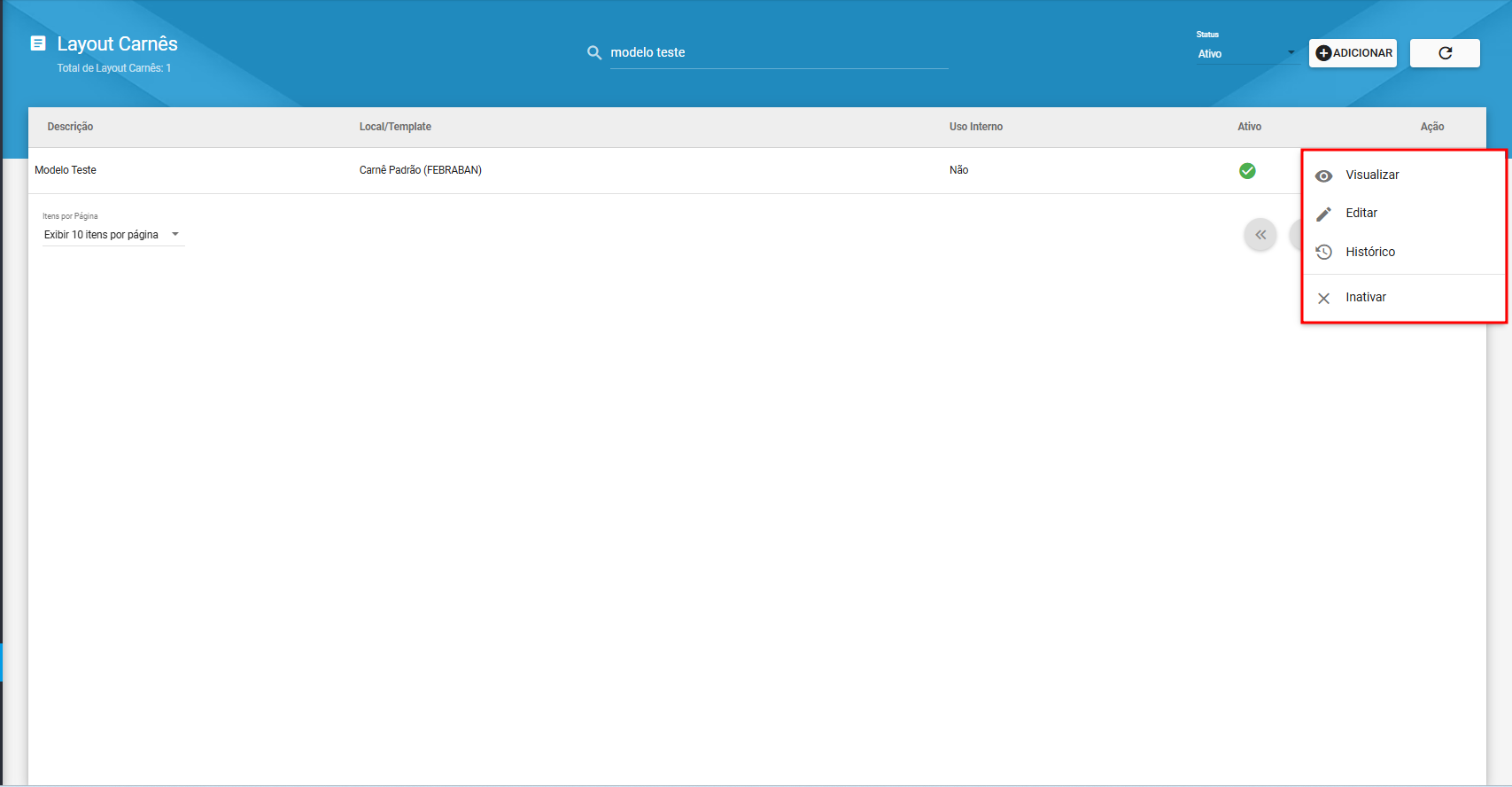
Task: Click the pencil icon beside Editar
Action: tap(1323, 214)
